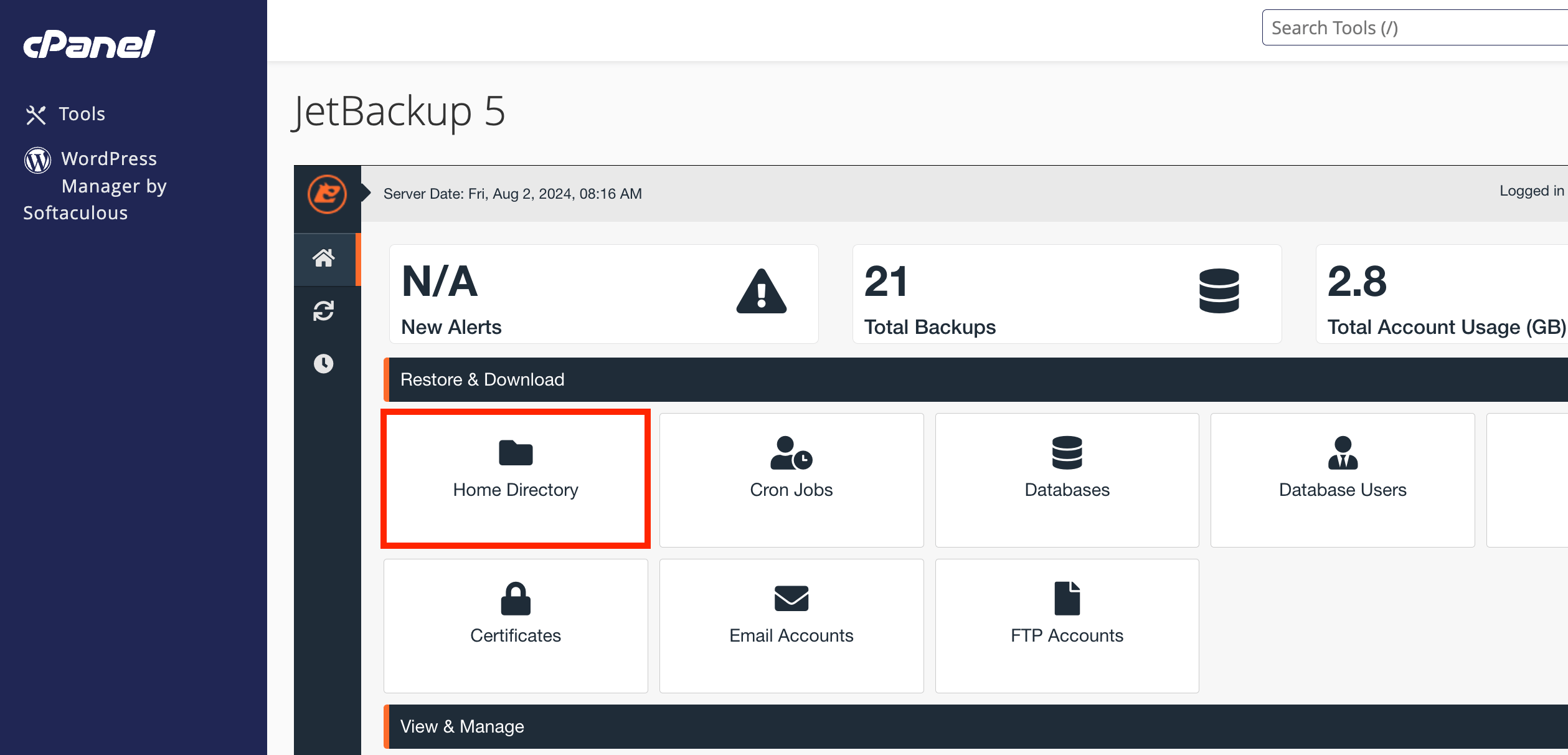
Task: Collapse the Restore & Download section header
Action: point(976,379)
